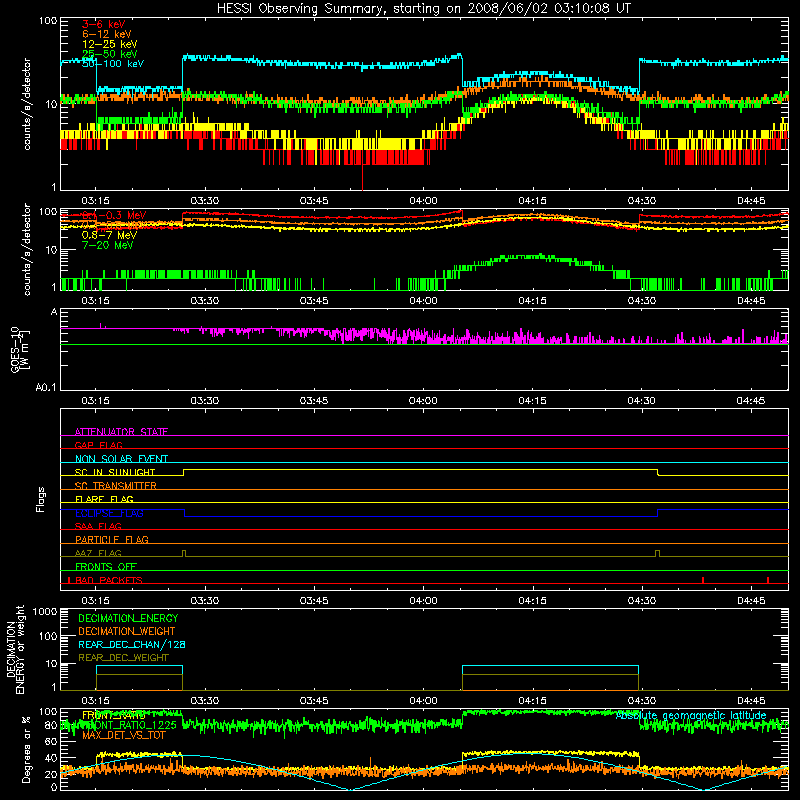Select the red 3-6 keV legend label
800x800 pixels.
point(104,24)
